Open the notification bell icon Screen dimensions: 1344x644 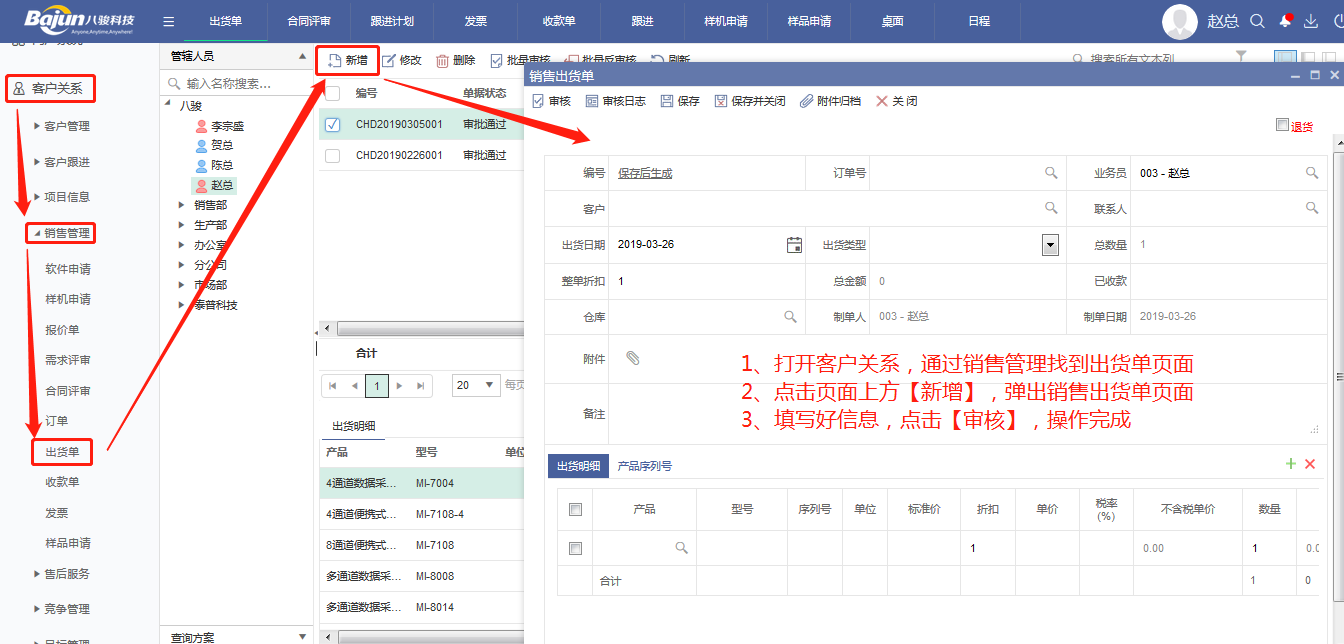click(1285, 21)
